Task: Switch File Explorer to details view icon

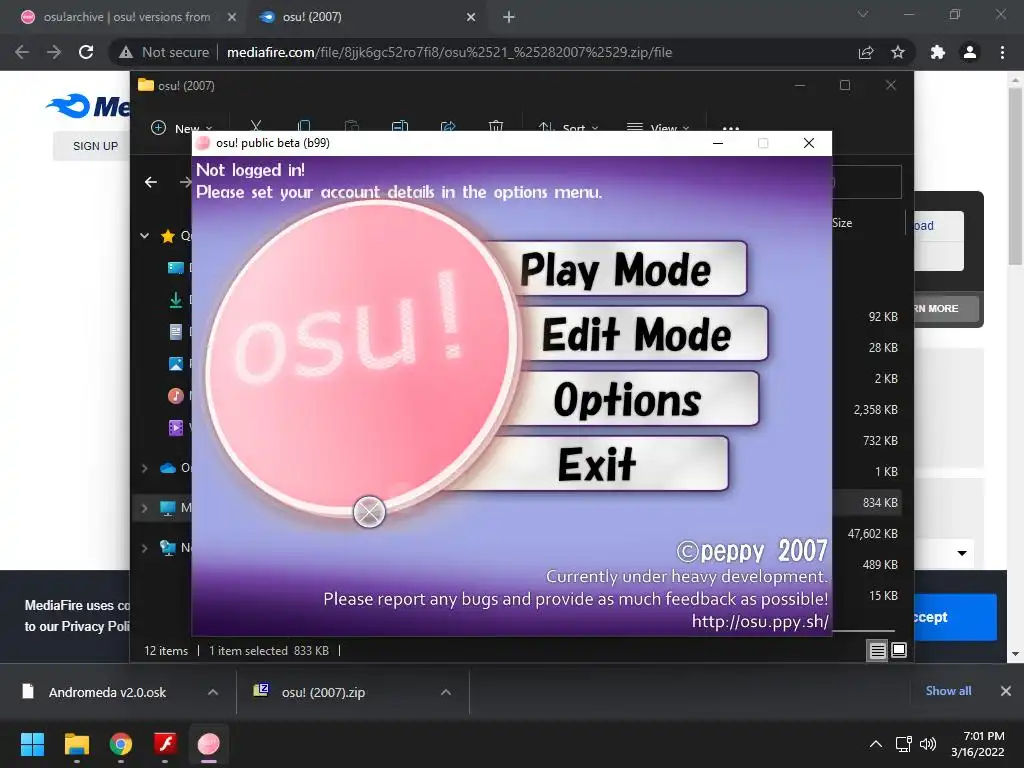Action: 878,650
